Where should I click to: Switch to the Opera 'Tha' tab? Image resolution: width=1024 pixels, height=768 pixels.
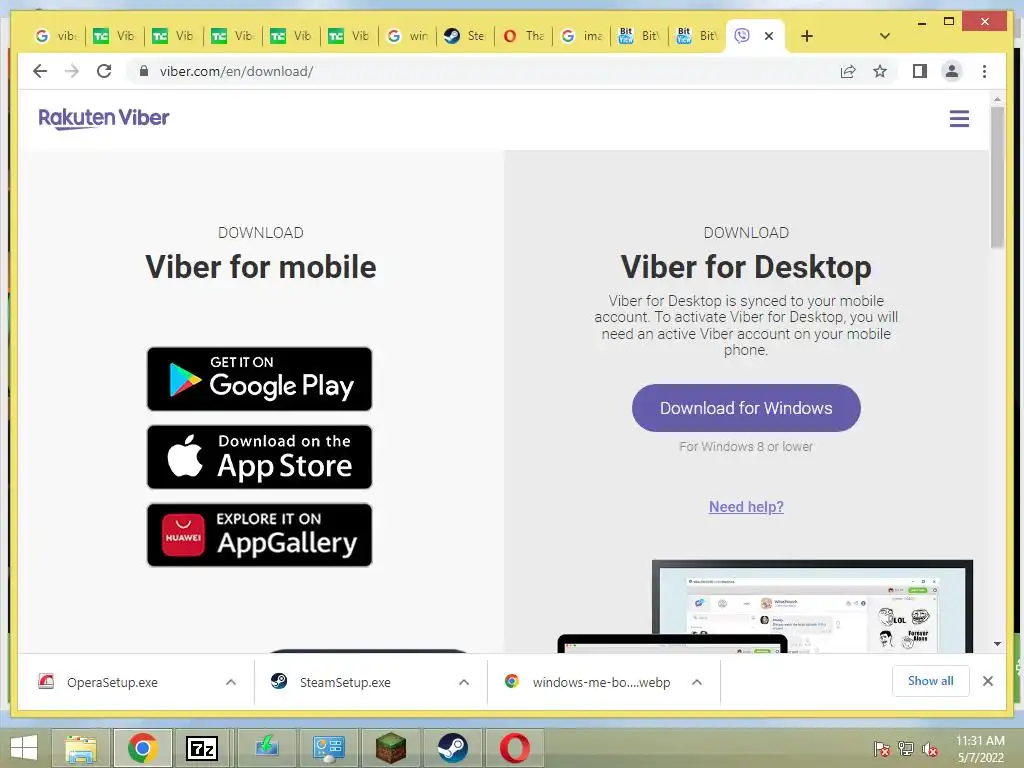[x=524, y=36]
